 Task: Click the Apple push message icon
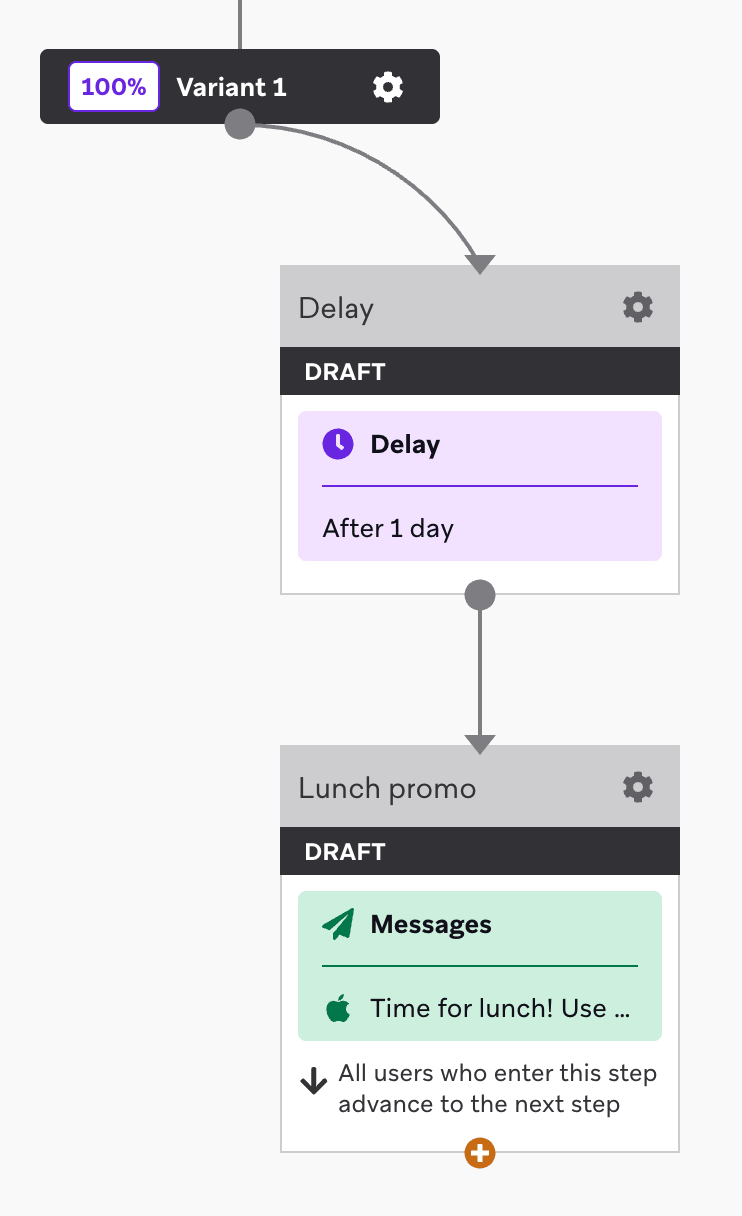tap(338, 1008)
